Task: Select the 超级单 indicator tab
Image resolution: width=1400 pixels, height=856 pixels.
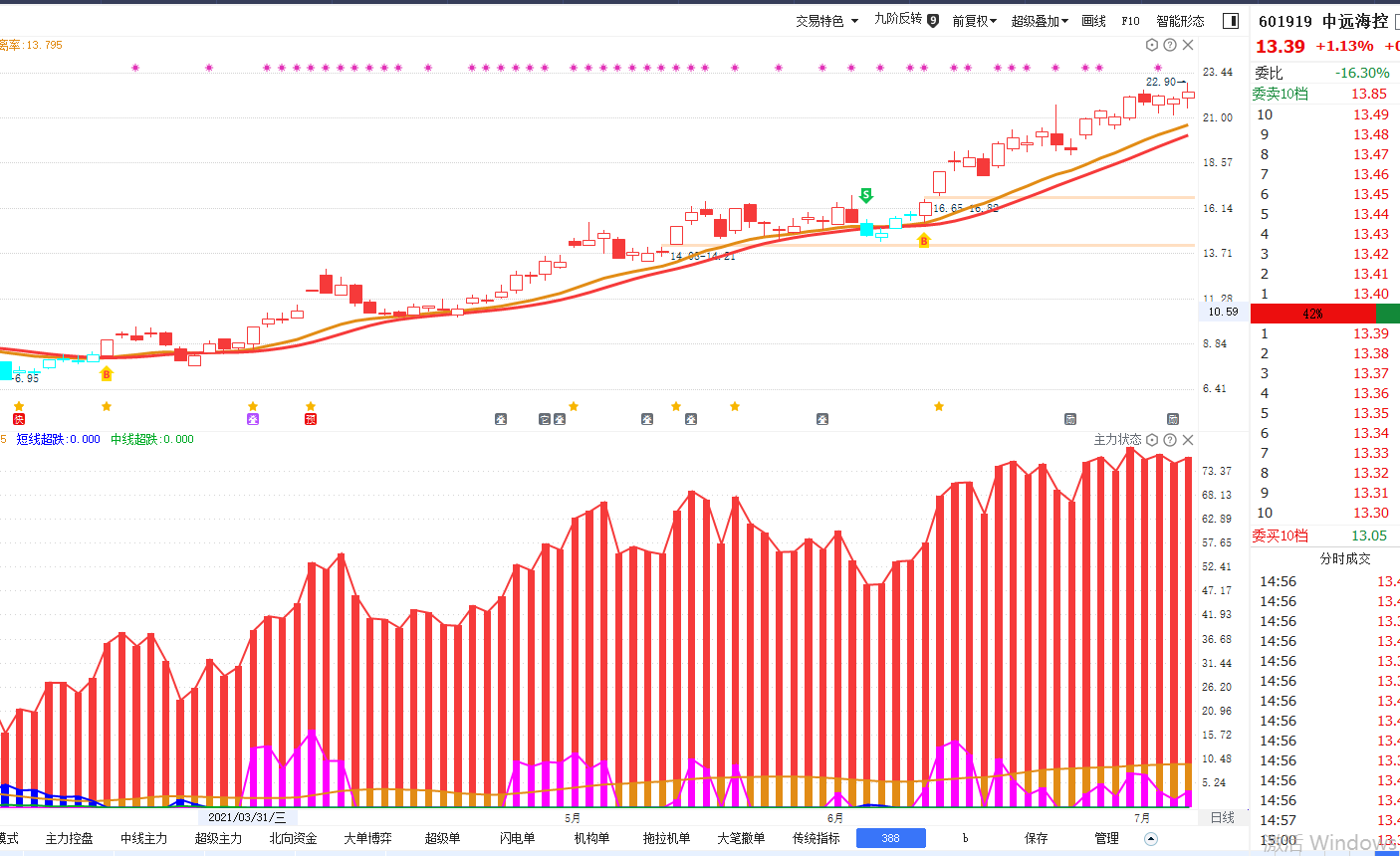Action: click(442, 838)
